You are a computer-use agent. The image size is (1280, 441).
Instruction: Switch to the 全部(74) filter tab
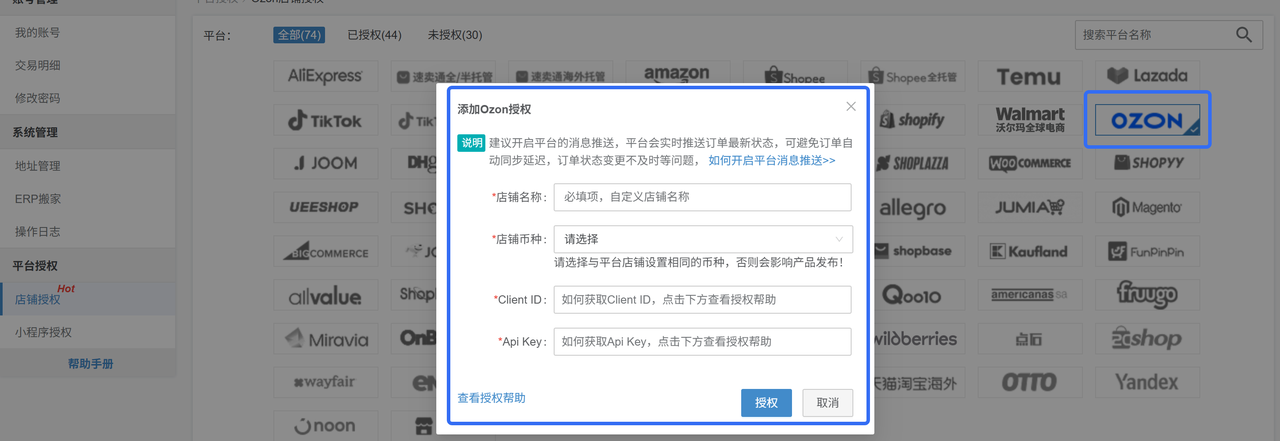(x=299, y=35)
